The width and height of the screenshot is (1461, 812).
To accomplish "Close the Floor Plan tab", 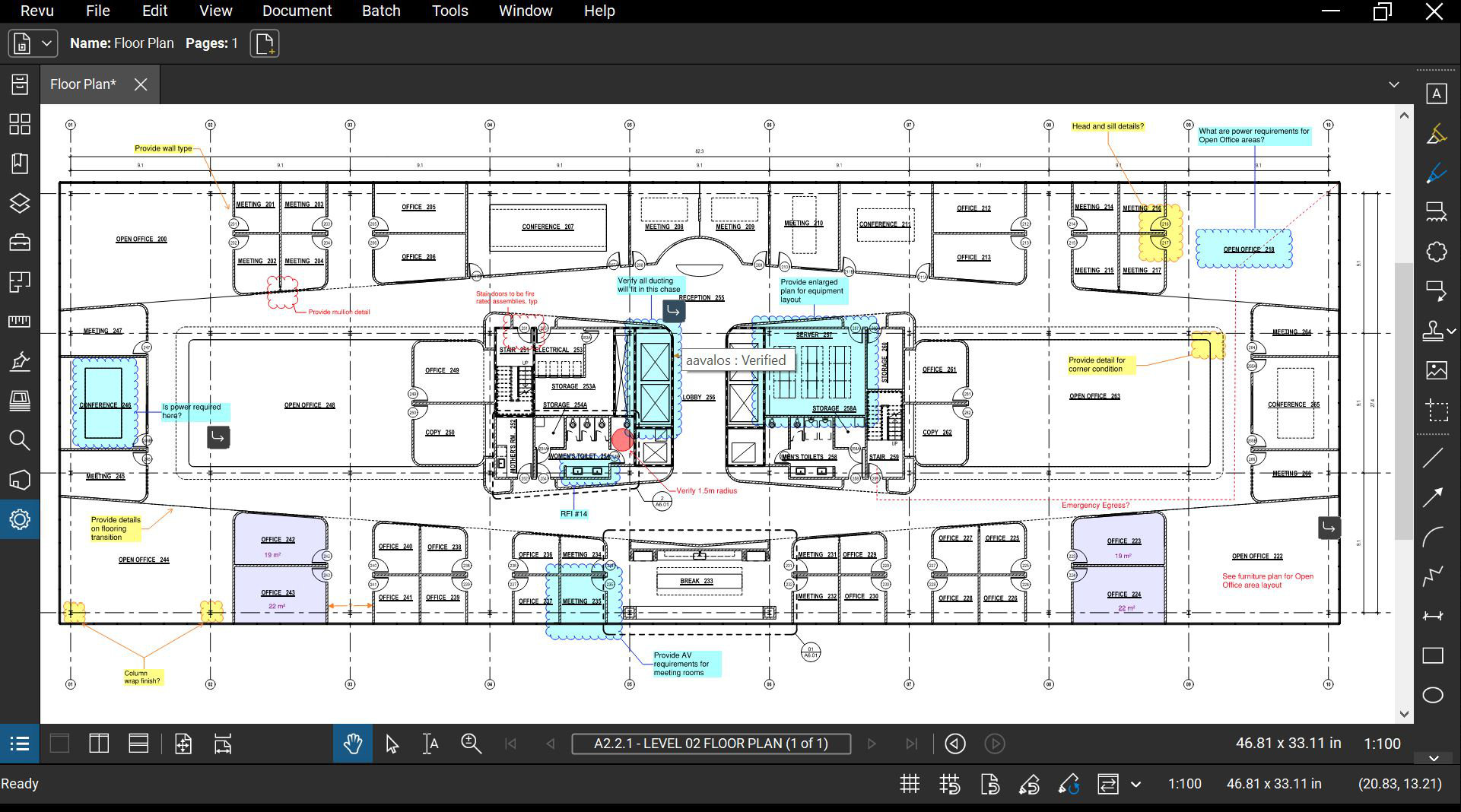I will coord(141,84).
